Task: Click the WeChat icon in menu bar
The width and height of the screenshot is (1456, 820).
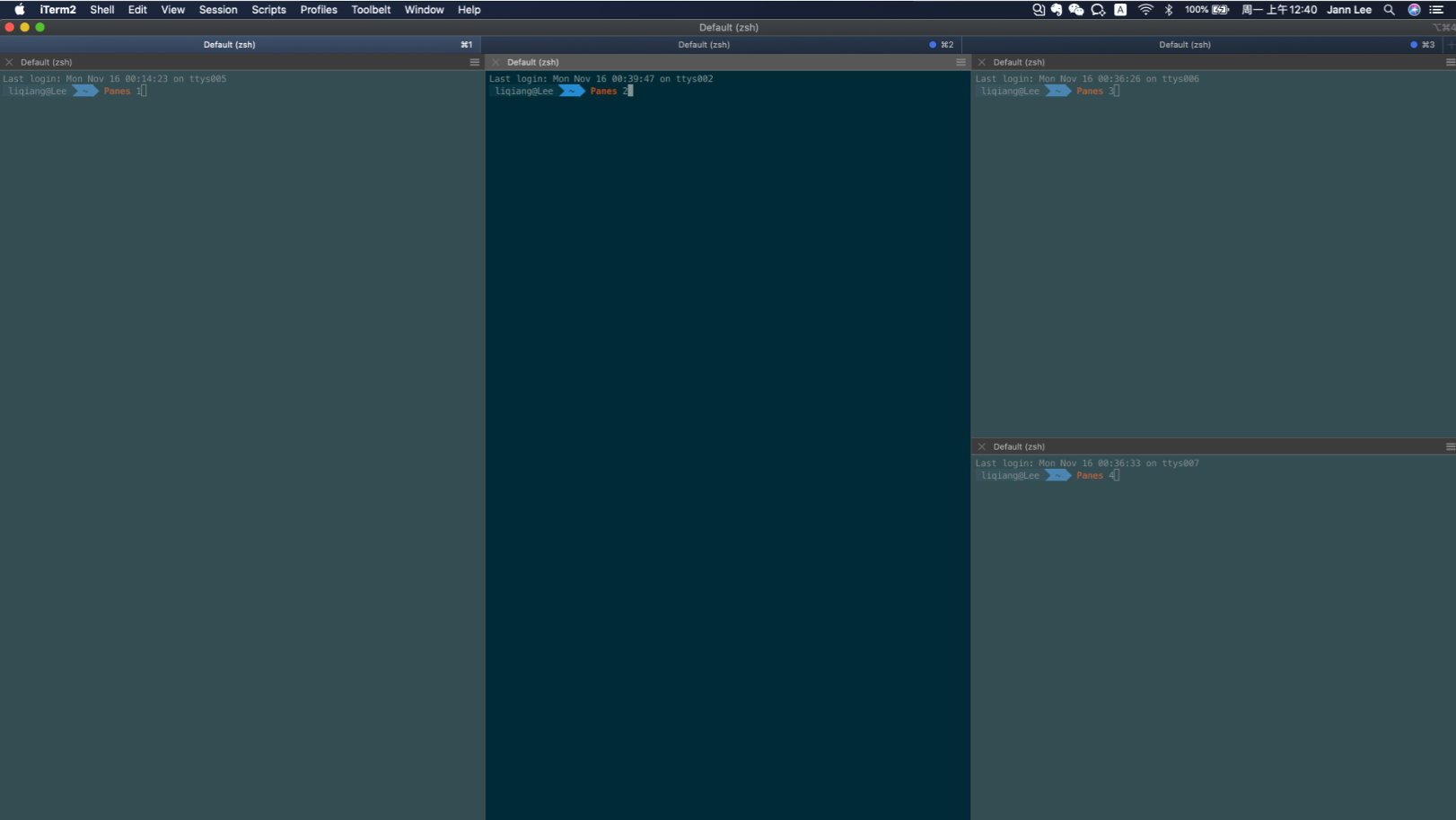Action: pyautogui.click(x=1076, y=10)
